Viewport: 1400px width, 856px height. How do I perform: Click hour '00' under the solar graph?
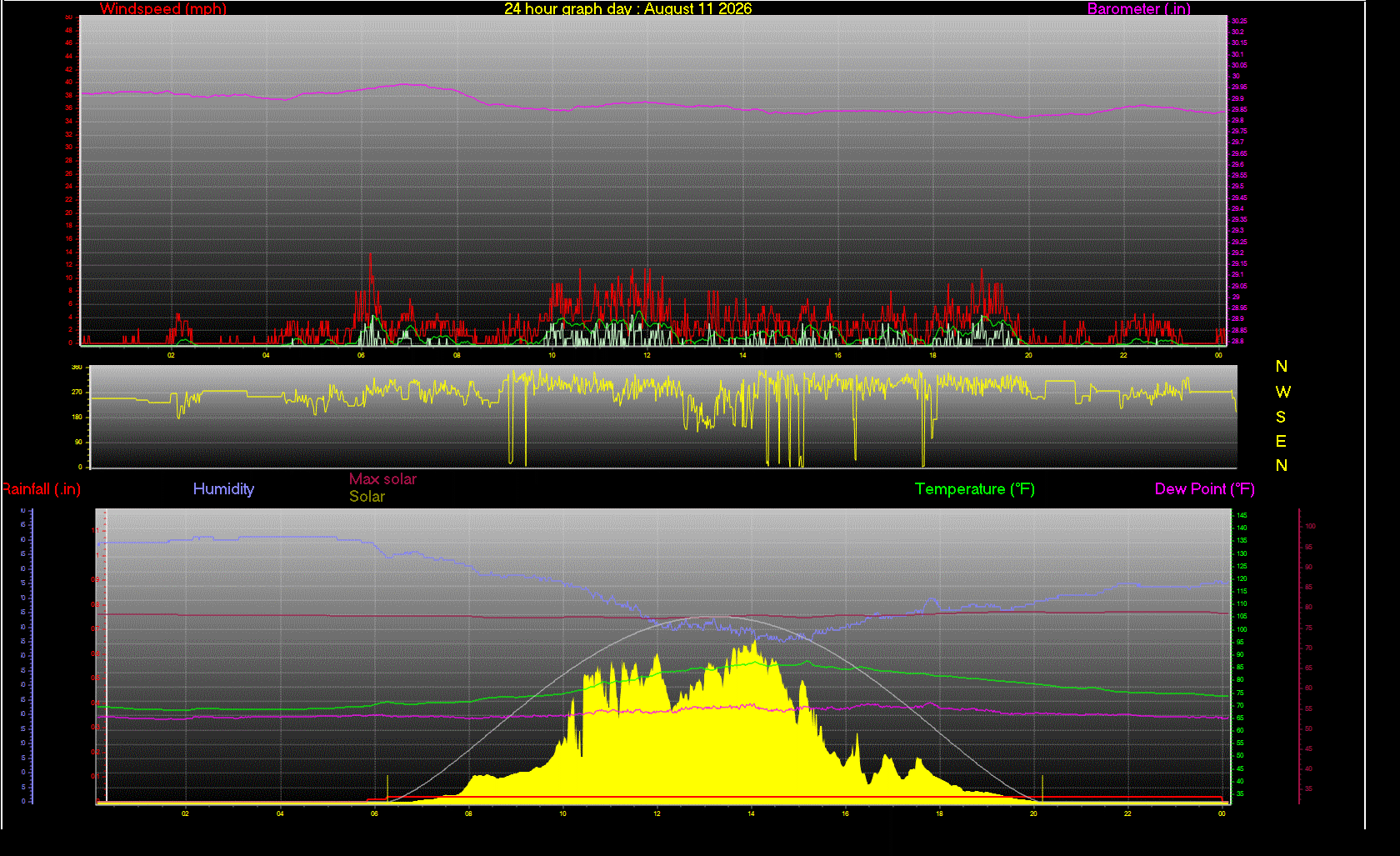1222,813
